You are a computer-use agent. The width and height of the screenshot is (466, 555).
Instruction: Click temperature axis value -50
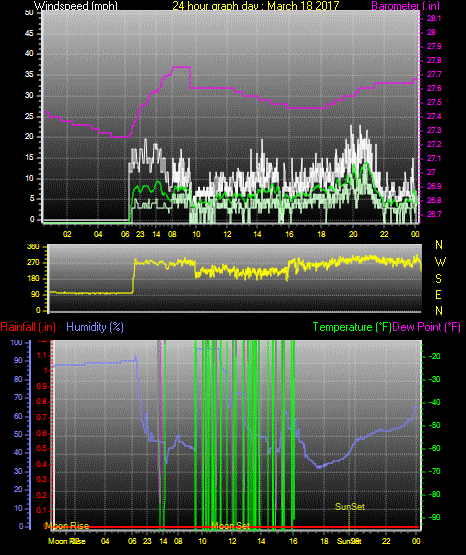[x=435, y=425]
